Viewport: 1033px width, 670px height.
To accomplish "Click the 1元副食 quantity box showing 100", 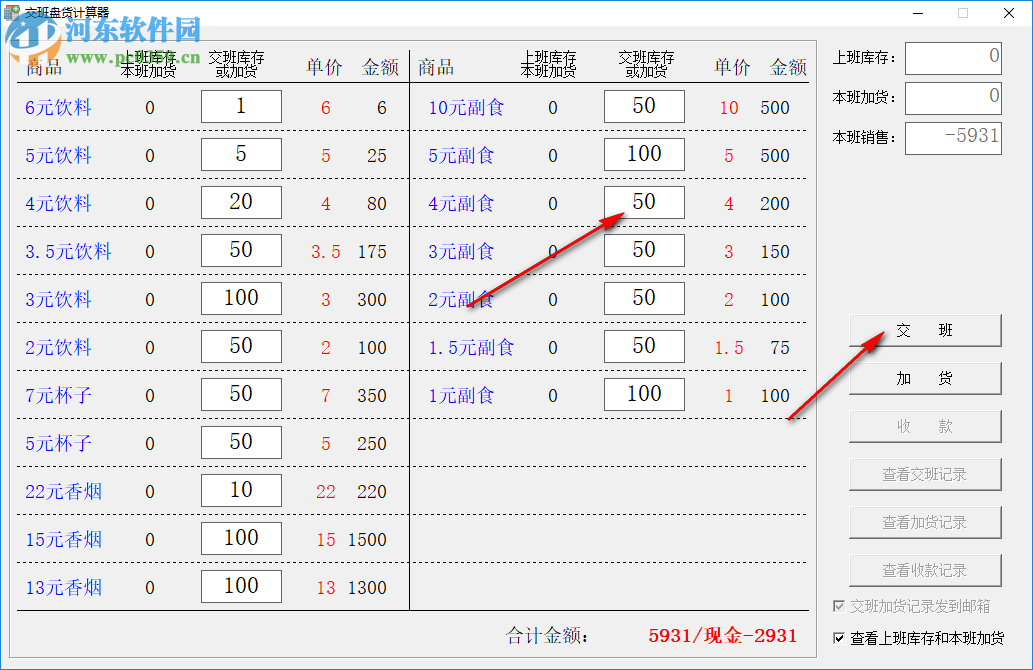I will pyautogui.click(x=644, y=394).
